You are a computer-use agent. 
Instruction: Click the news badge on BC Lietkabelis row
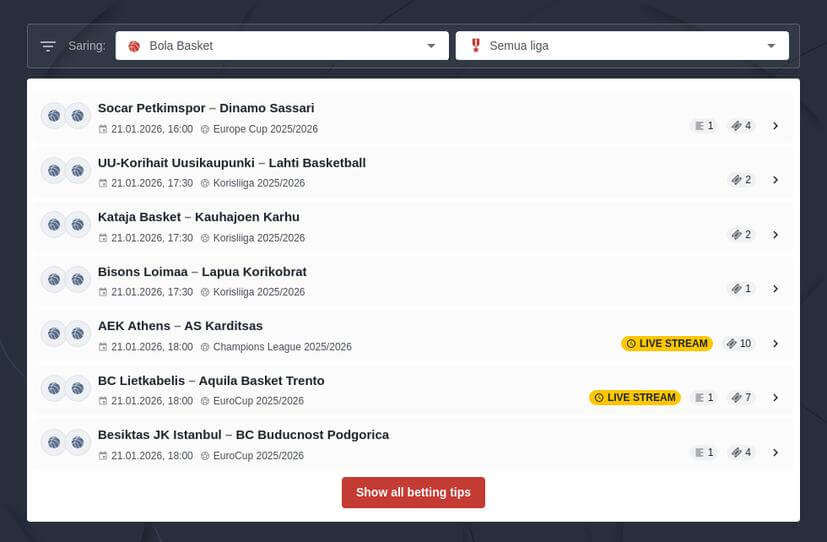tap(704, 398)
